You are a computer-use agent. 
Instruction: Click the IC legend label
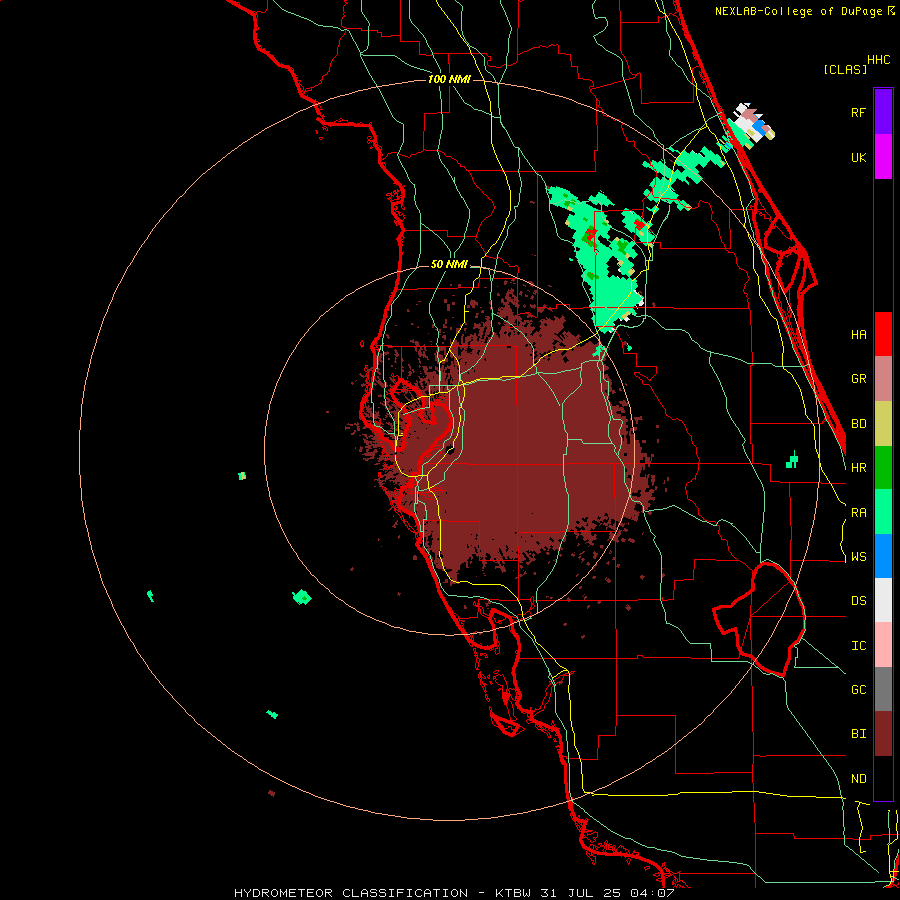[x=858, y=646]
